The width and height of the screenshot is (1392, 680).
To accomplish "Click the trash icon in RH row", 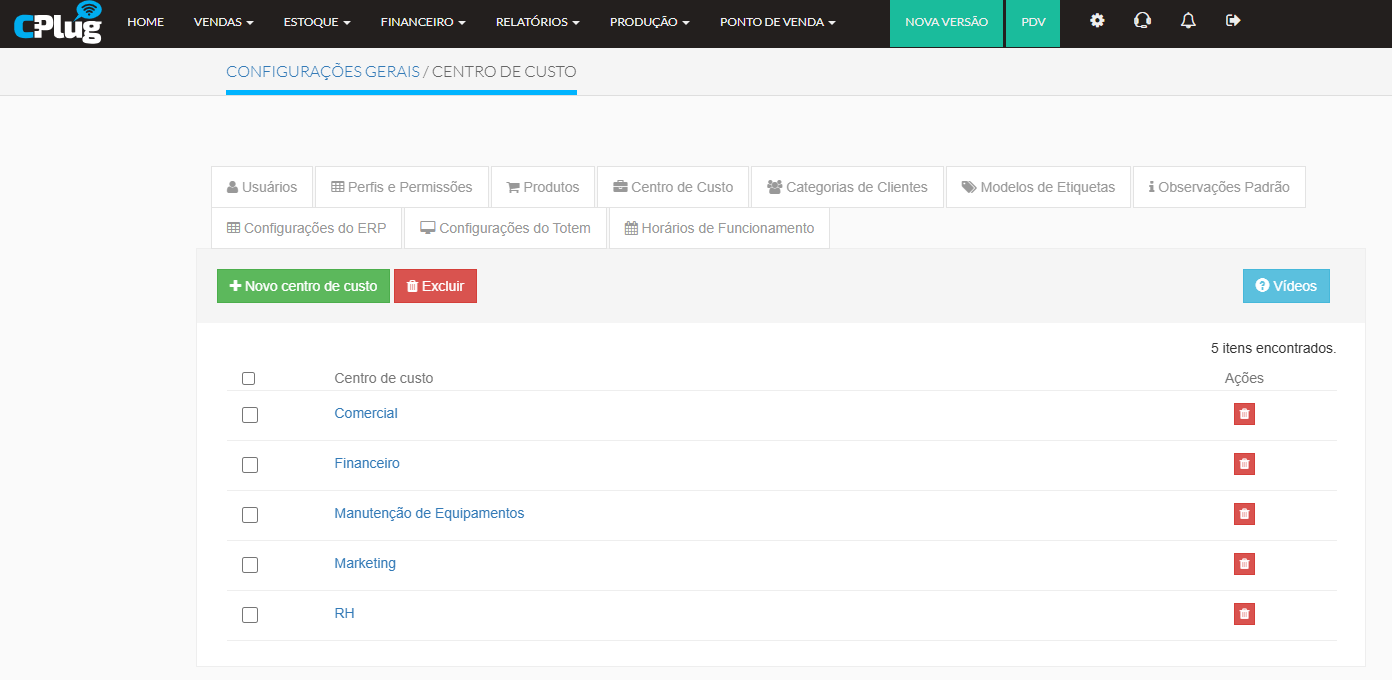I will 1244,614.
